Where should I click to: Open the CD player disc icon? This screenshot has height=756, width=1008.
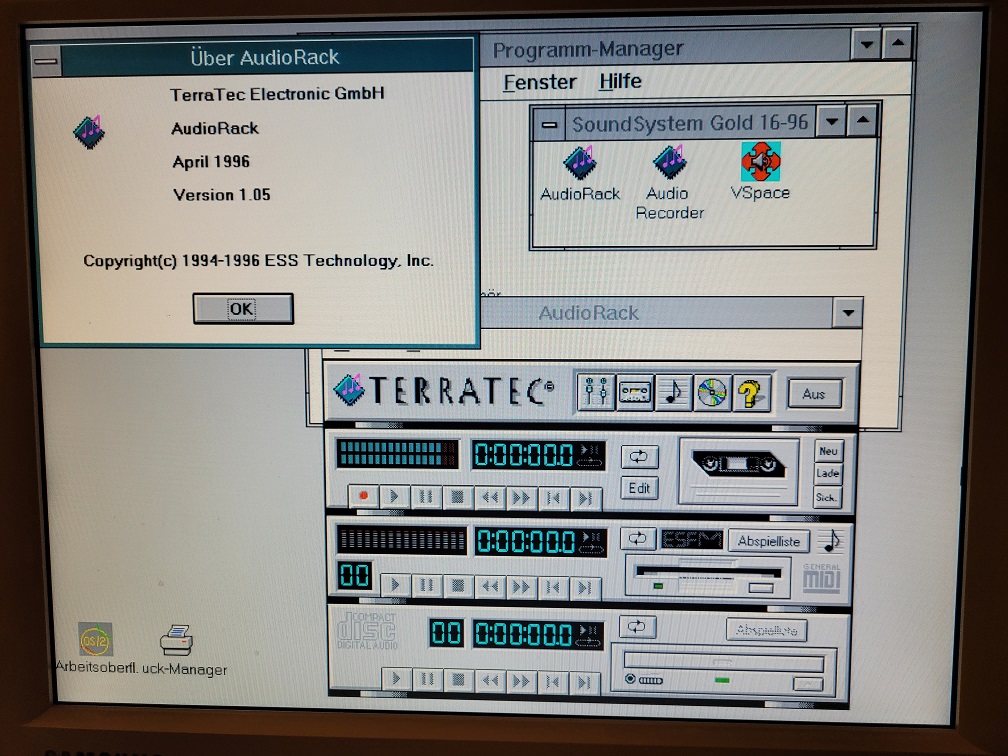point(712,392)
